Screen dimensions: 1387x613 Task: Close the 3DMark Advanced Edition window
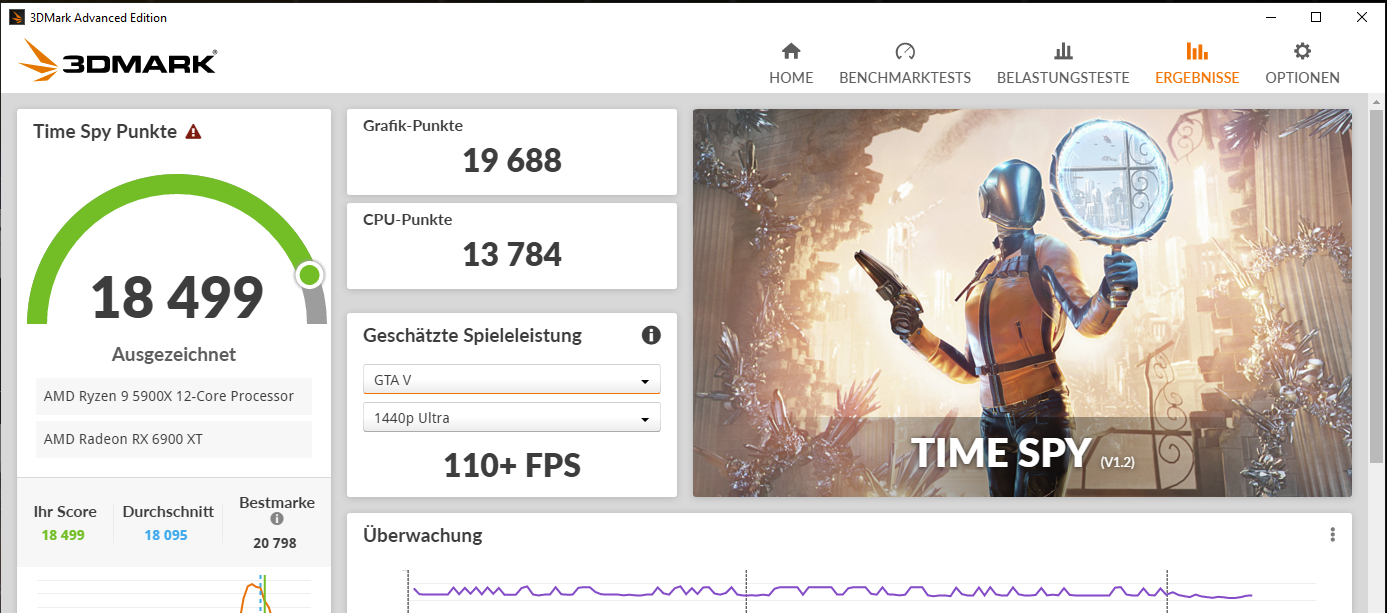point(1362,17)
